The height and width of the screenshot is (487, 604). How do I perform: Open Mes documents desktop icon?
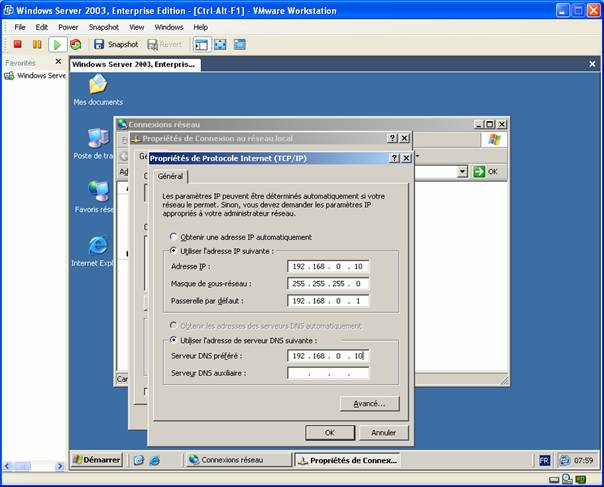[x=98, y=90]
